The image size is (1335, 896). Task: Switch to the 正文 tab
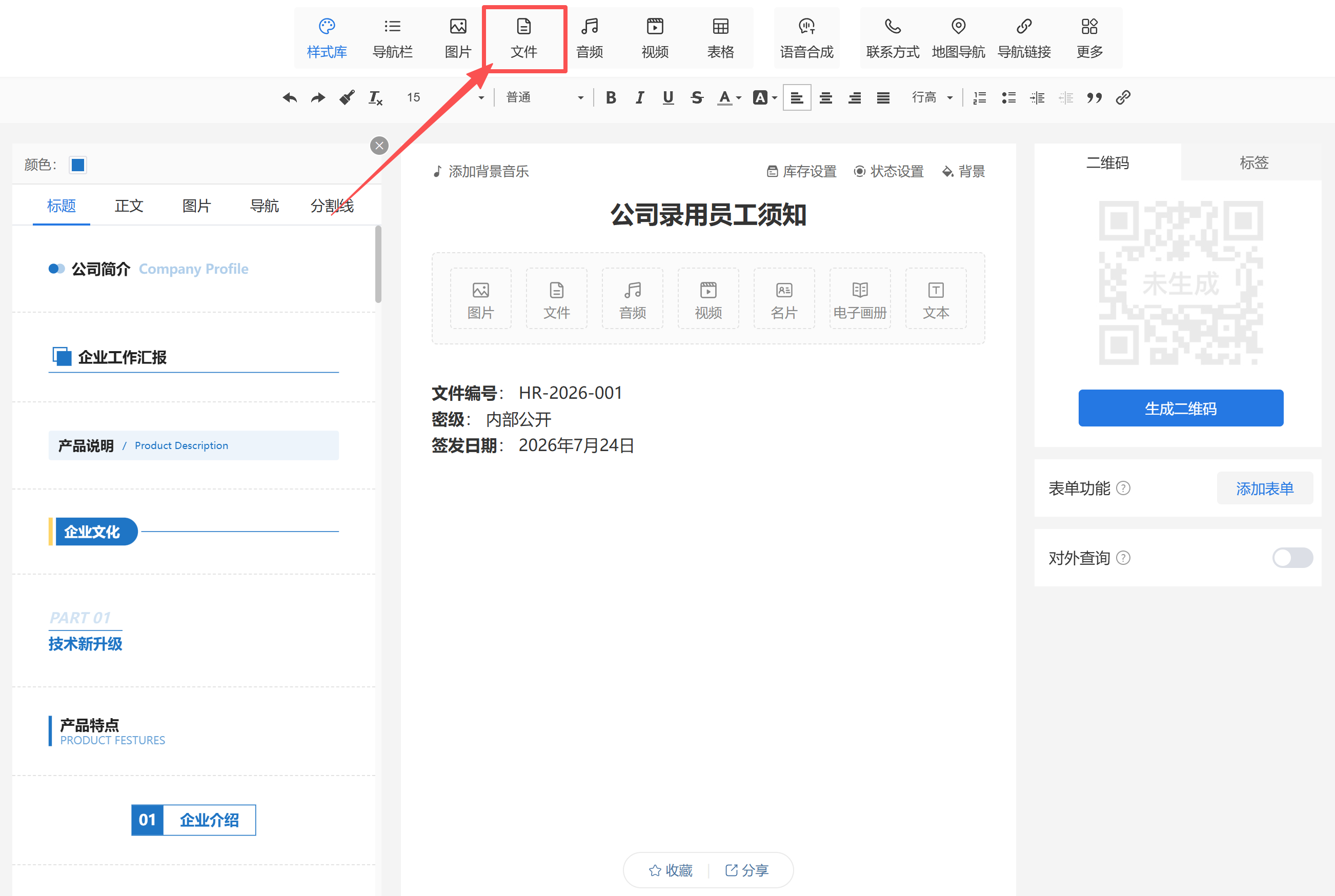point(129,206)
